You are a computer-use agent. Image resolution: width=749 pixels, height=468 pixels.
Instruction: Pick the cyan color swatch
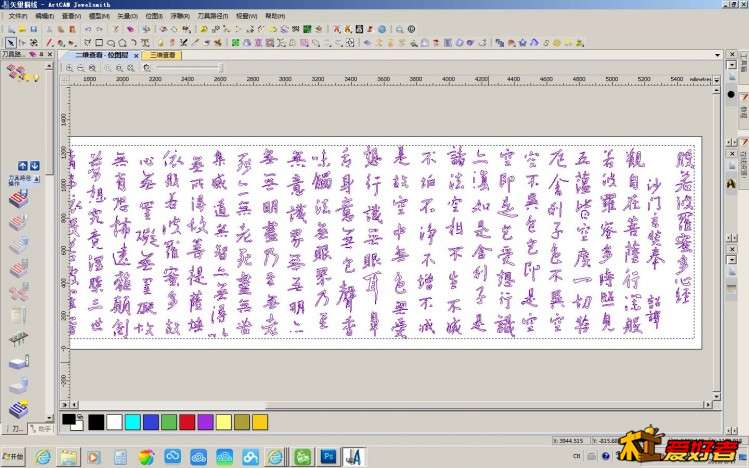(132, 422)
